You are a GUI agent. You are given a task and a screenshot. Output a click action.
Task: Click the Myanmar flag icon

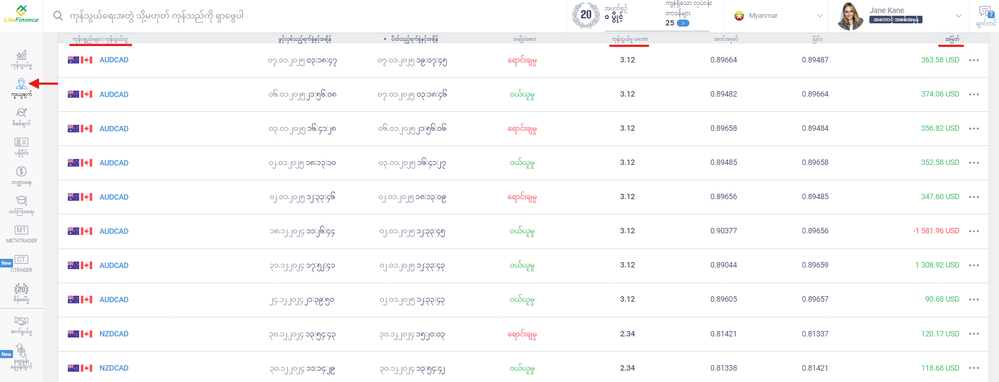tap(739, 15)
